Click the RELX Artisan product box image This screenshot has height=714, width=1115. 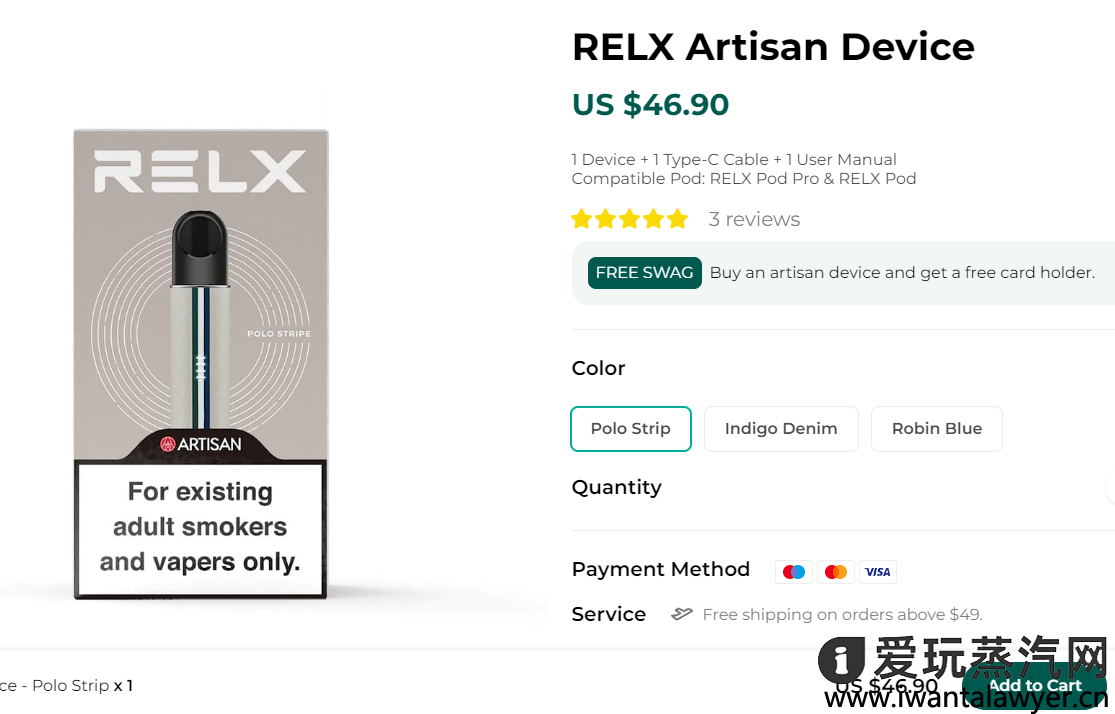201,300
